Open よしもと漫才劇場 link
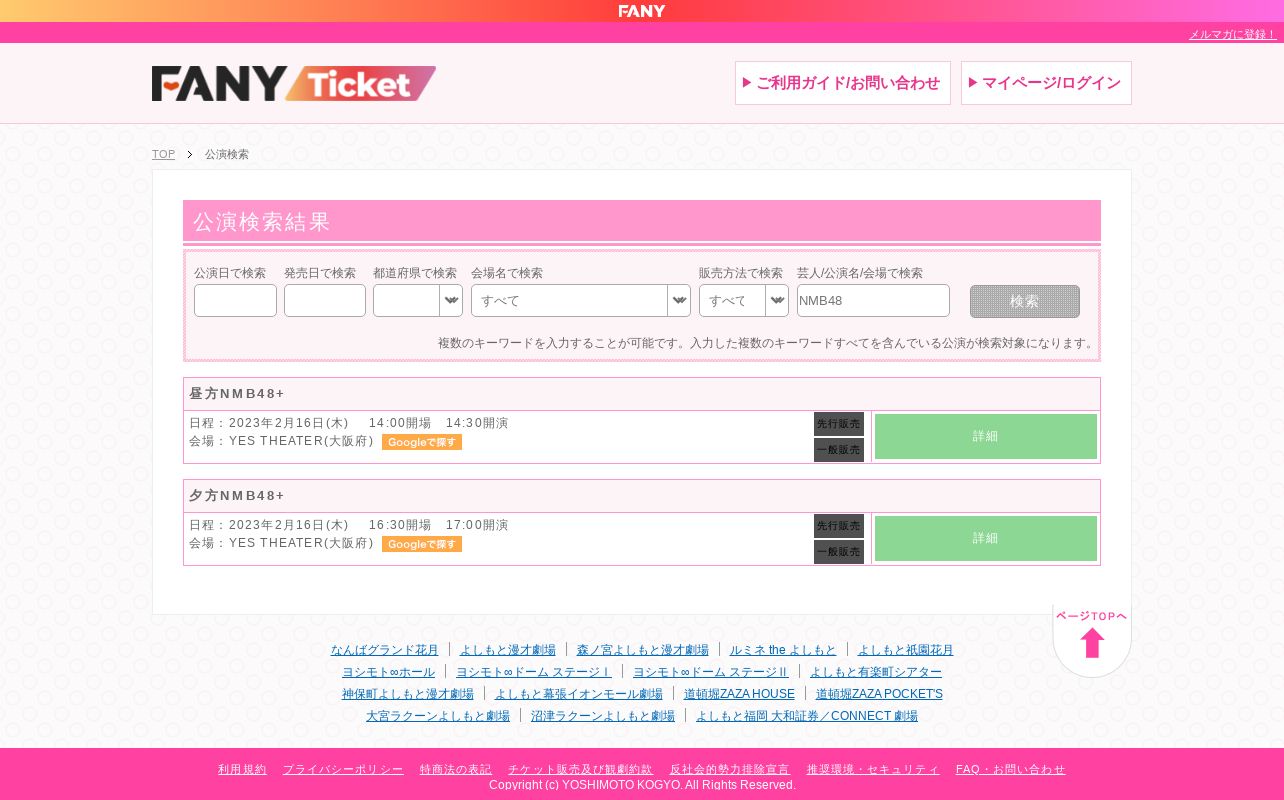 [x=508, y=650]
